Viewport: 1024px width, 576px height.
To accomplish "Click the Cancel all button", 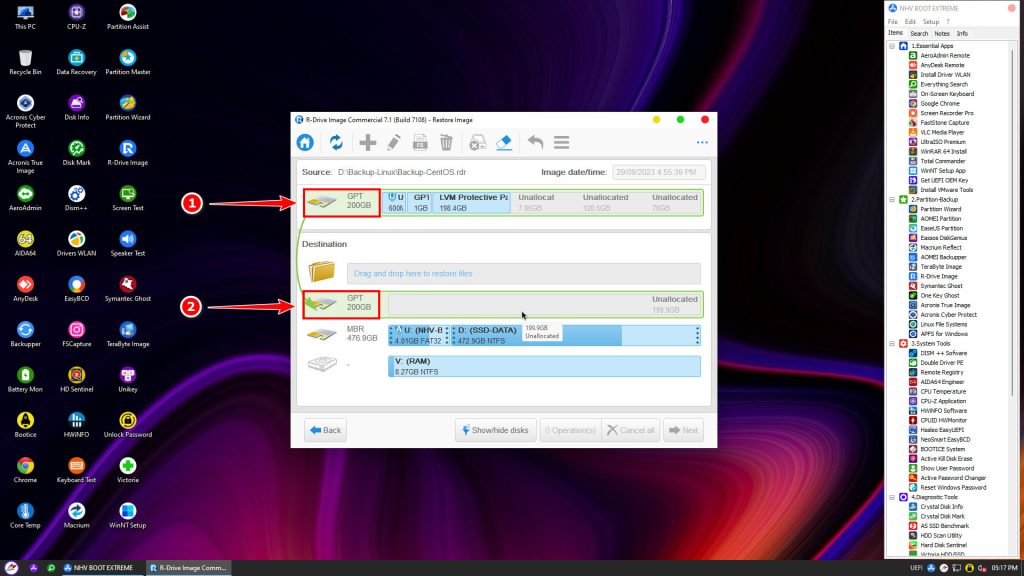I will [x=631, y=430].
